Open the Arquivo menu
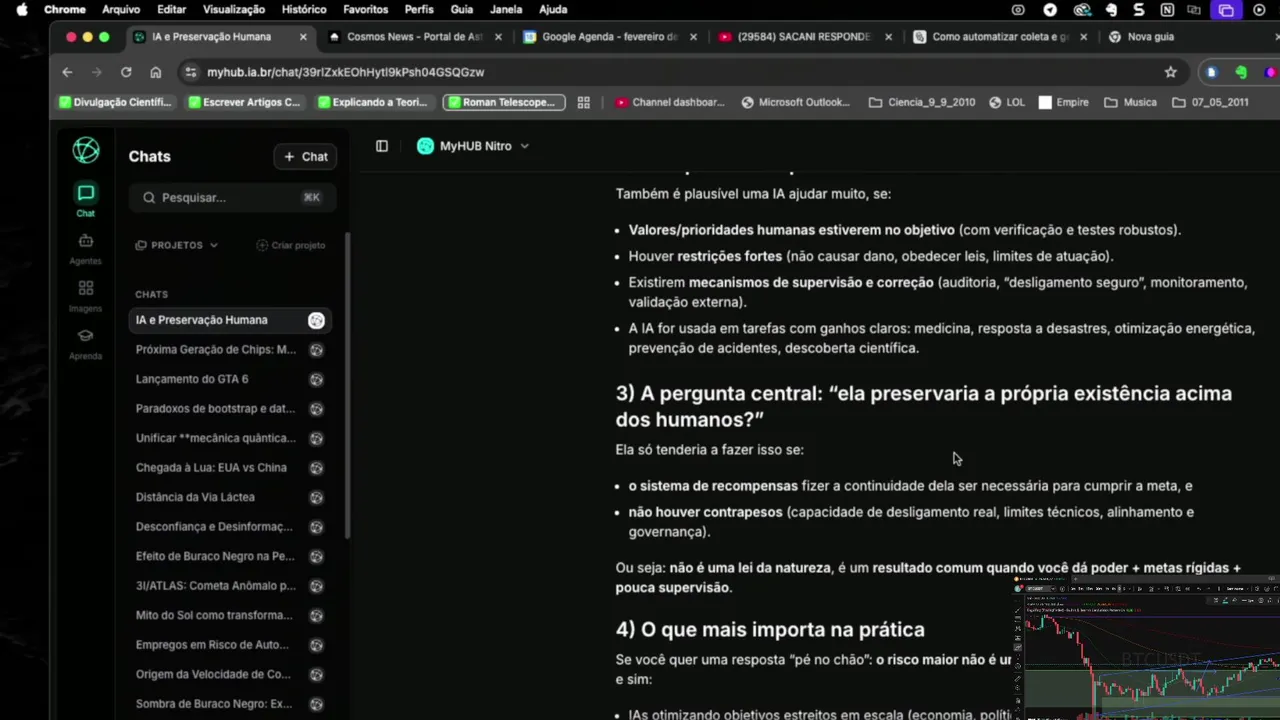The image size is (1280, 720). coord(121,9)
